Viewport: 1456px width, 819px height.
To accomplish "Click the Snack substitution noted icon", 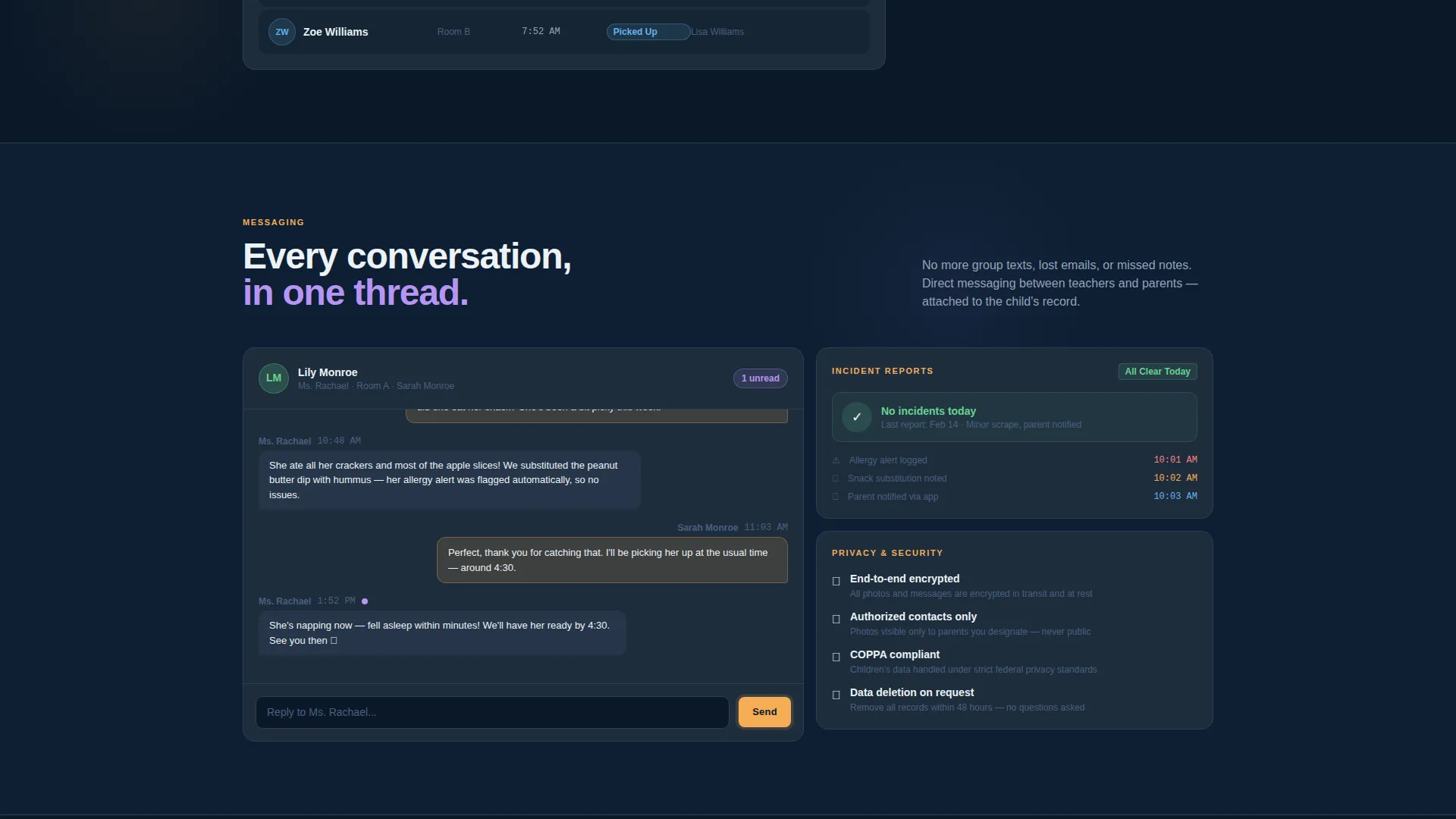I will [x=836, y=479].
